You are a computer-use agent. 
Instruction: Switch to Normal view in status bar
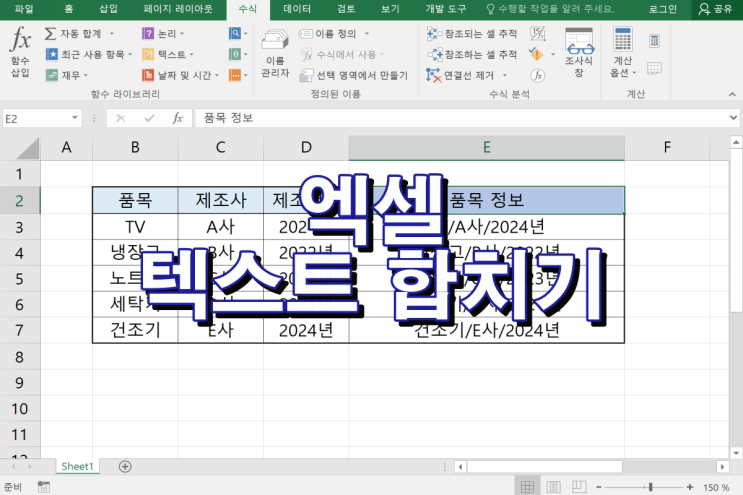tap(527, 486)
